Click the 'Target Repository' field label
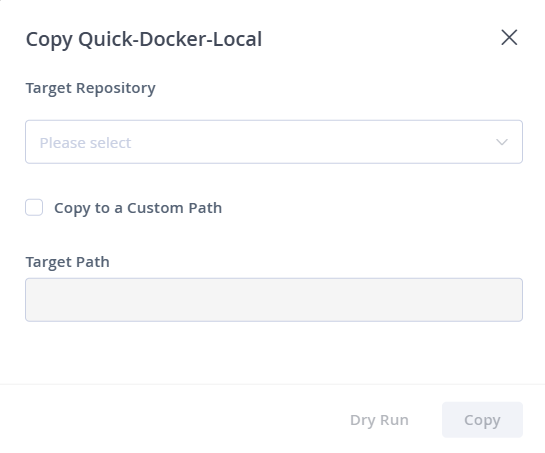Screen dimensions: 545x453 [x=90, y=88]
